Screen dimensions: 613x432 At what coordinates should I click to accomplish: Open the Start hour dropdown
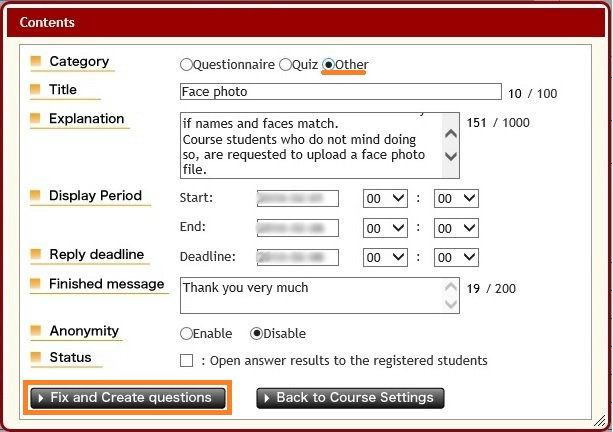(x=385, y=199)
